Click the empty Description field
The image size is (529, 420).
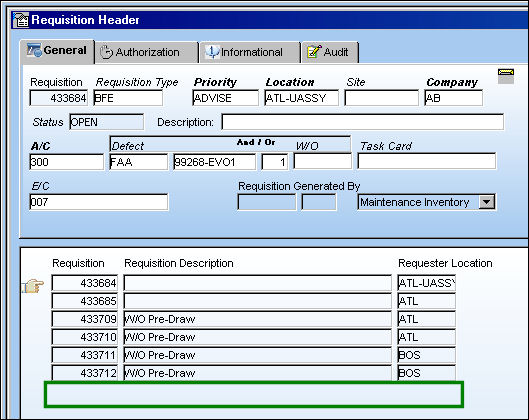363,122
